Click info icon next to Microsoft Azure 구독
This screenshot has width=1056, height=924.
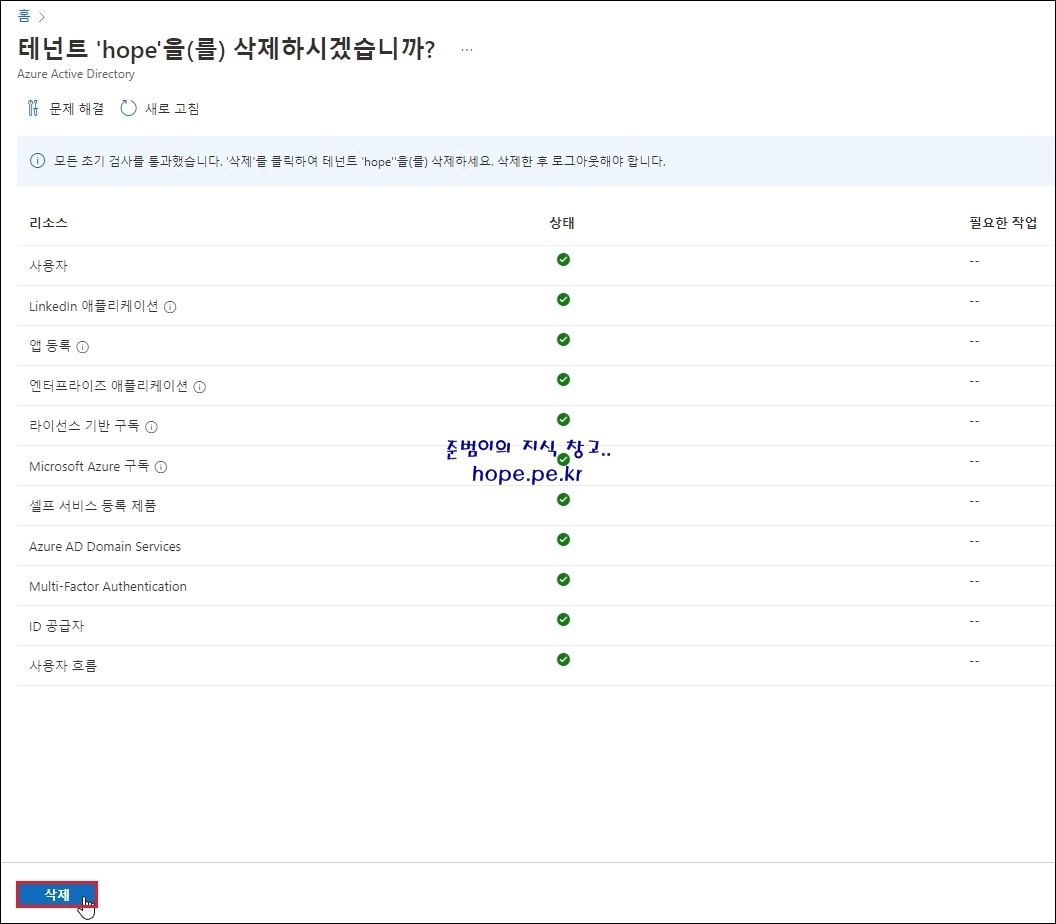tap(161, 467)
